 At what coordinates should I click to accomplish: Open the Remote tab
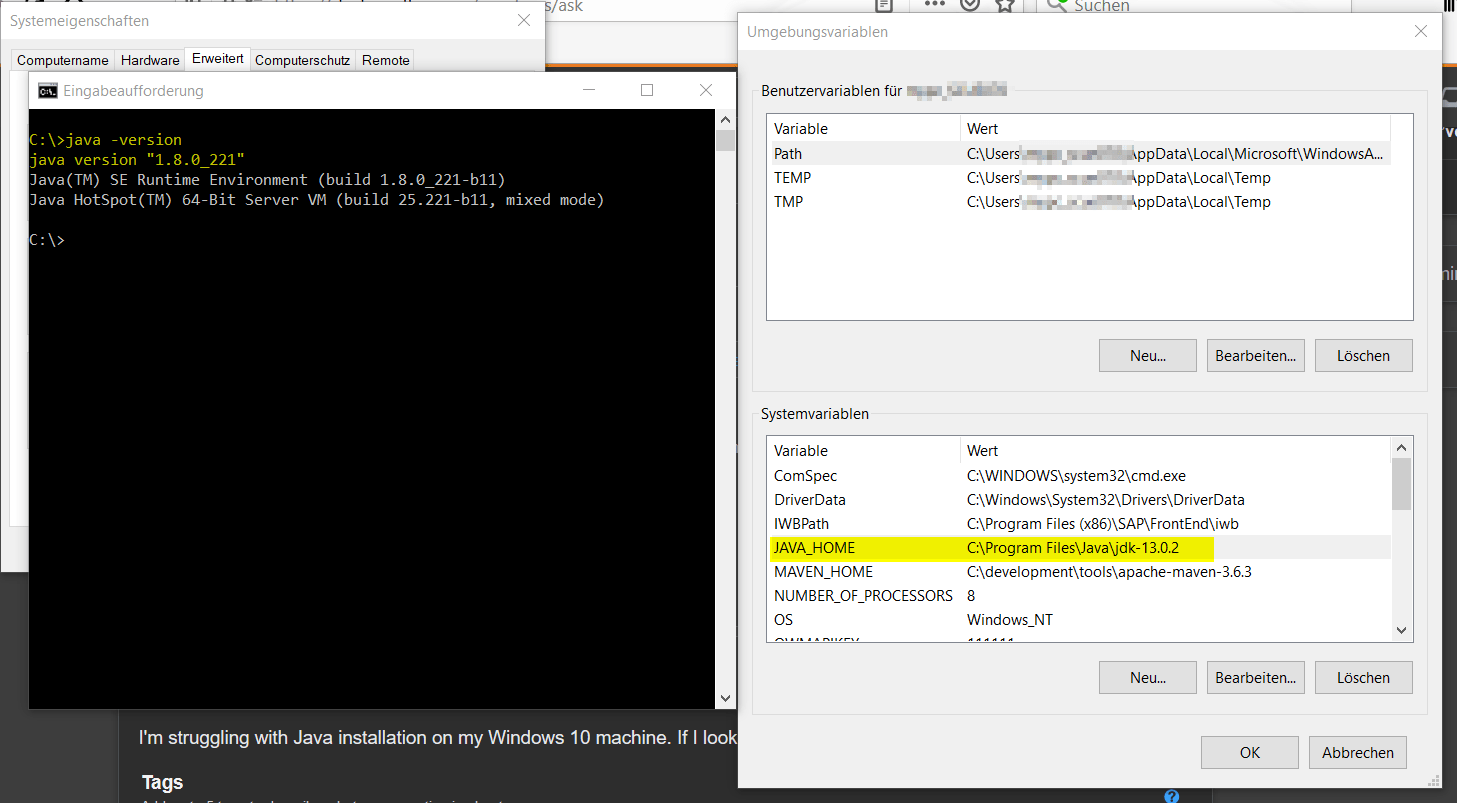(386, 60)
